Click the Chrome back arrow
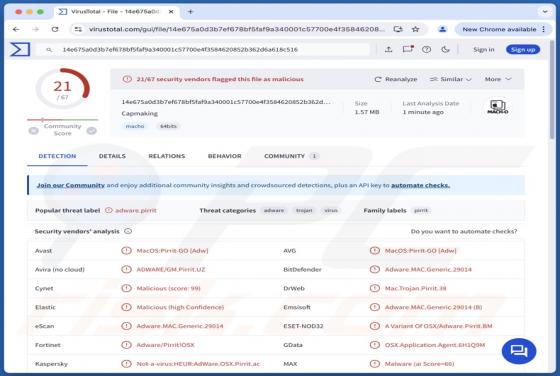 tap(16, 29)
